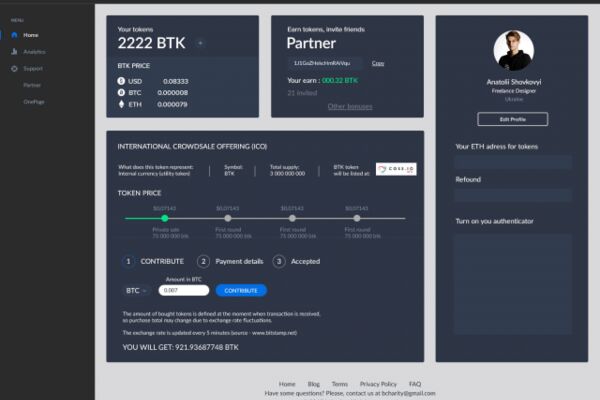Image resolution: width=600 pixels, height=400 pixels.
Task: Select the third token price round marker
Action: pos(292,218)
